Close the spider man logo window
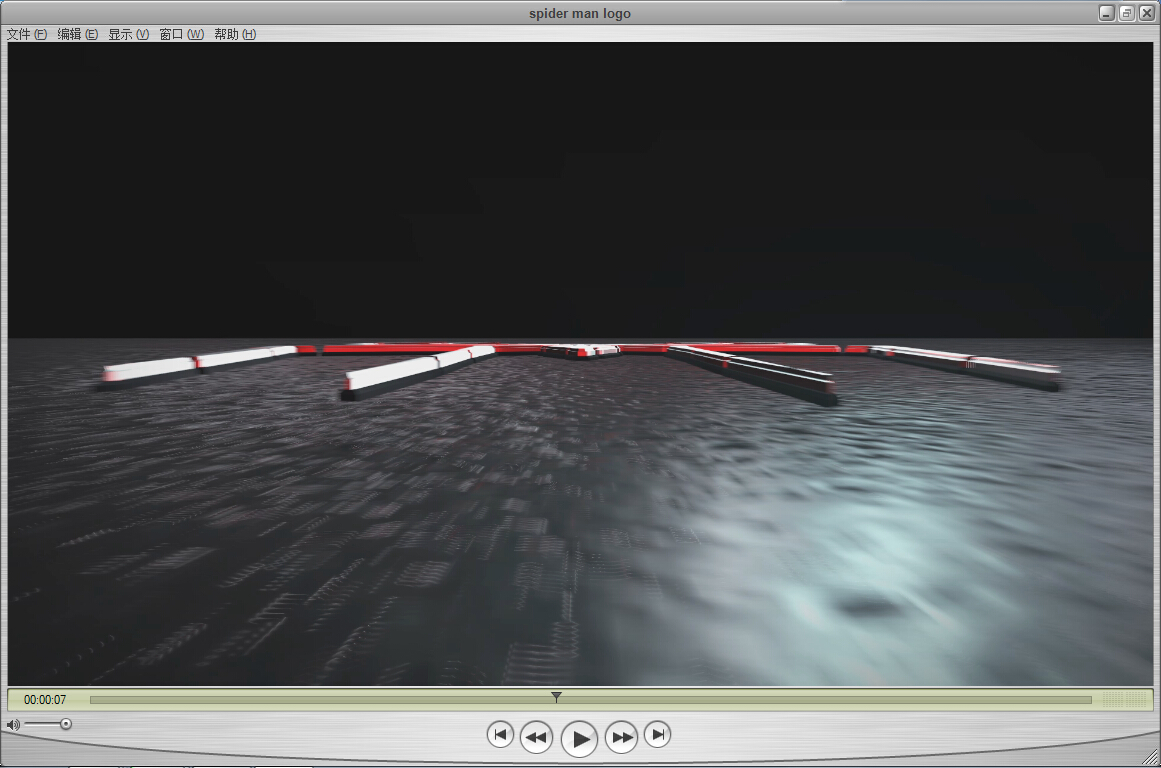The height and width of the screenshot is (768, 1161). [x=1146, y=13]
